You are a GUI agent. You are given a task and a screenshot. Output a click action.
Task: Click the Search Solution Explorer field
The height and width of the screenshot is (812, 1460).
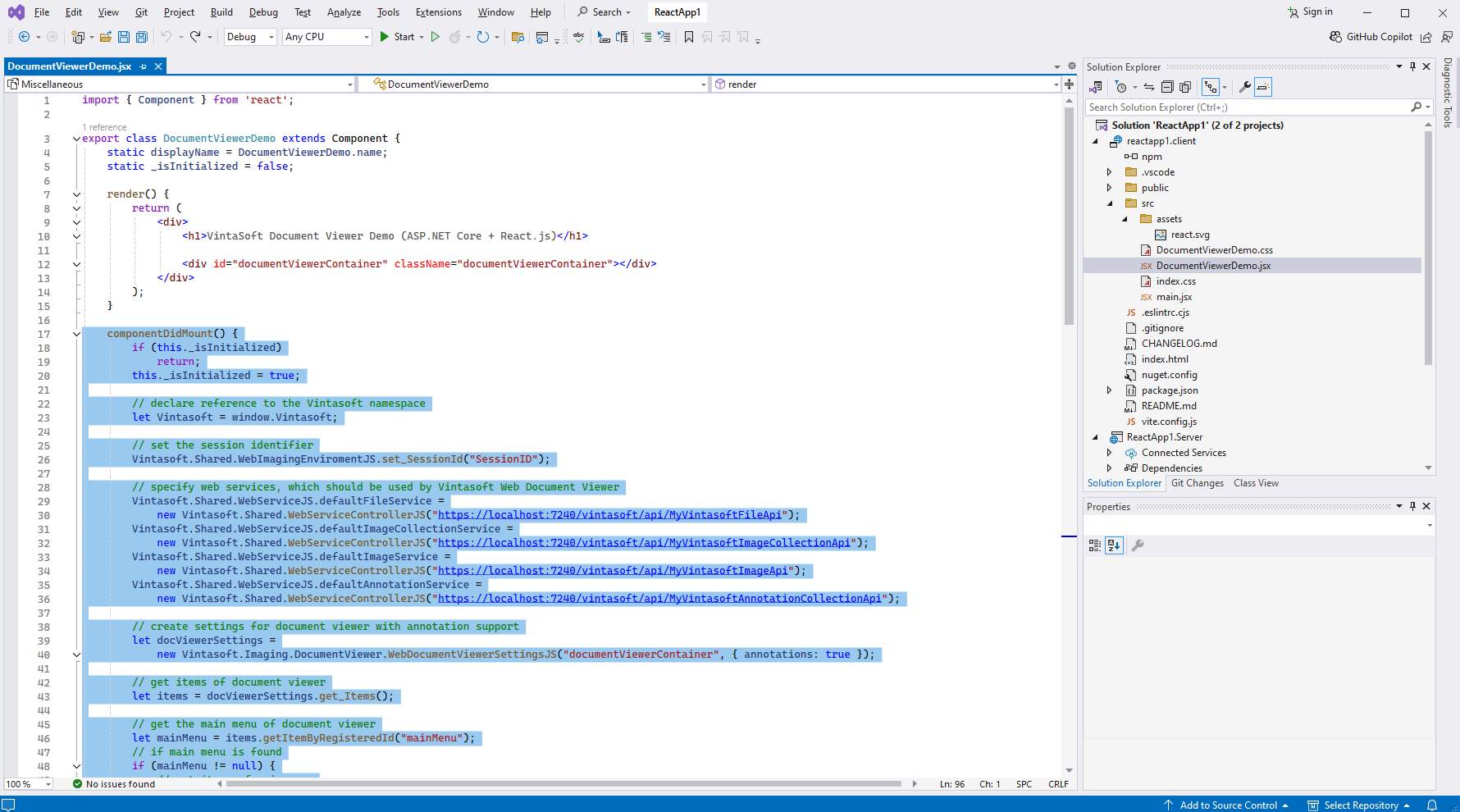1259,107
